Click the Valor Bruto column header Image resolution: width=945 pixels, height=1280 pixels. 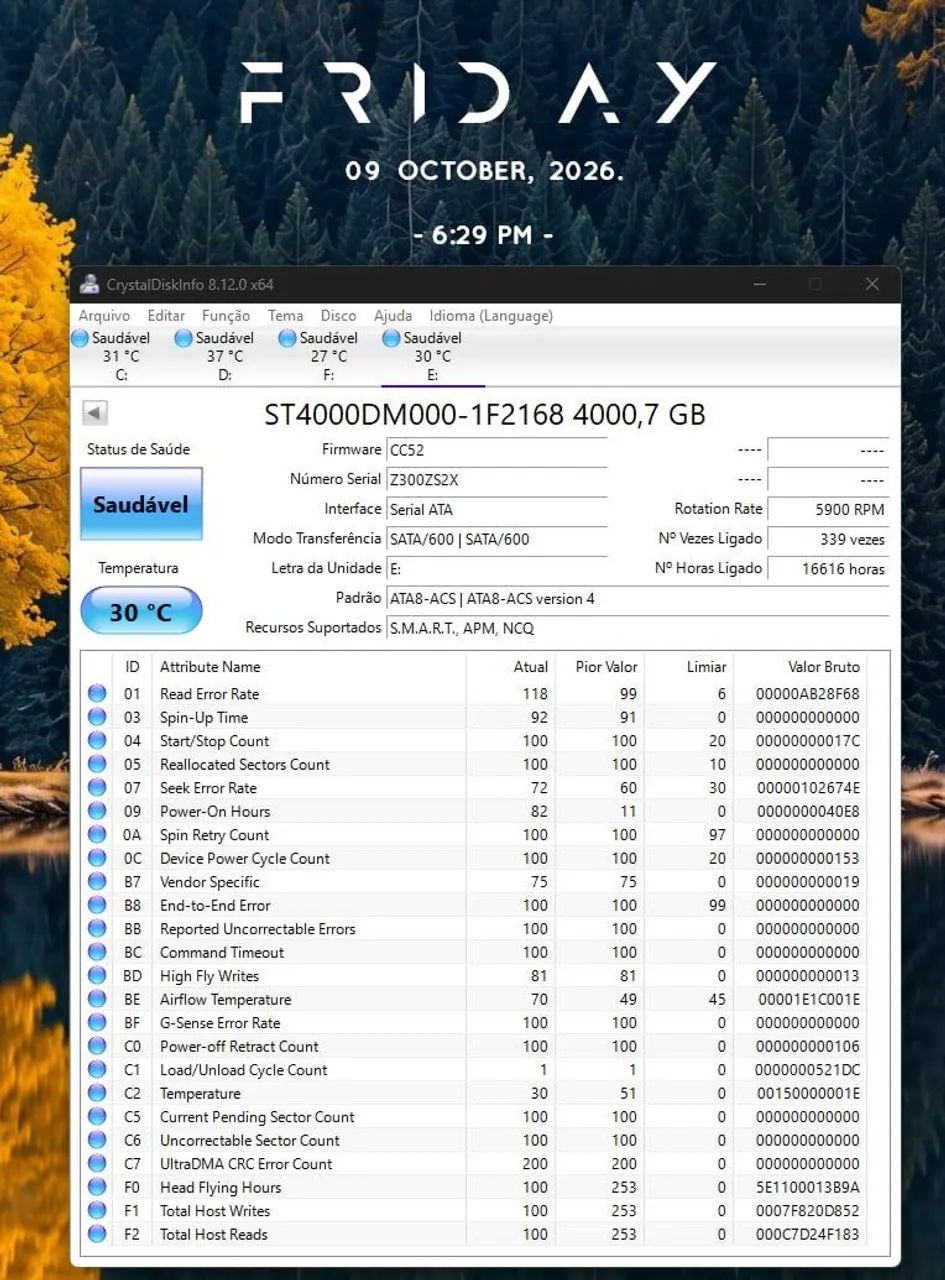tap(824, 667)
